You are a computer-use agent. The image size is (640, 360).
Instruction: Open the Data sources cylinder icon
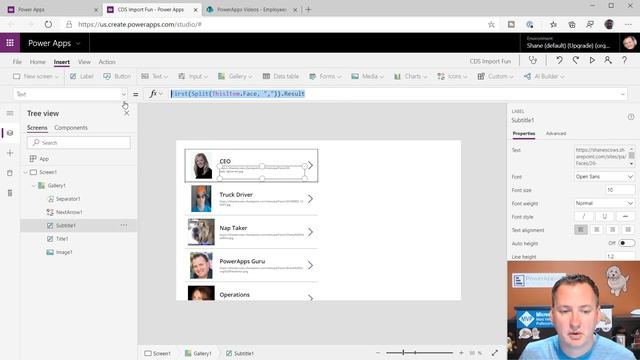(10, 173)
